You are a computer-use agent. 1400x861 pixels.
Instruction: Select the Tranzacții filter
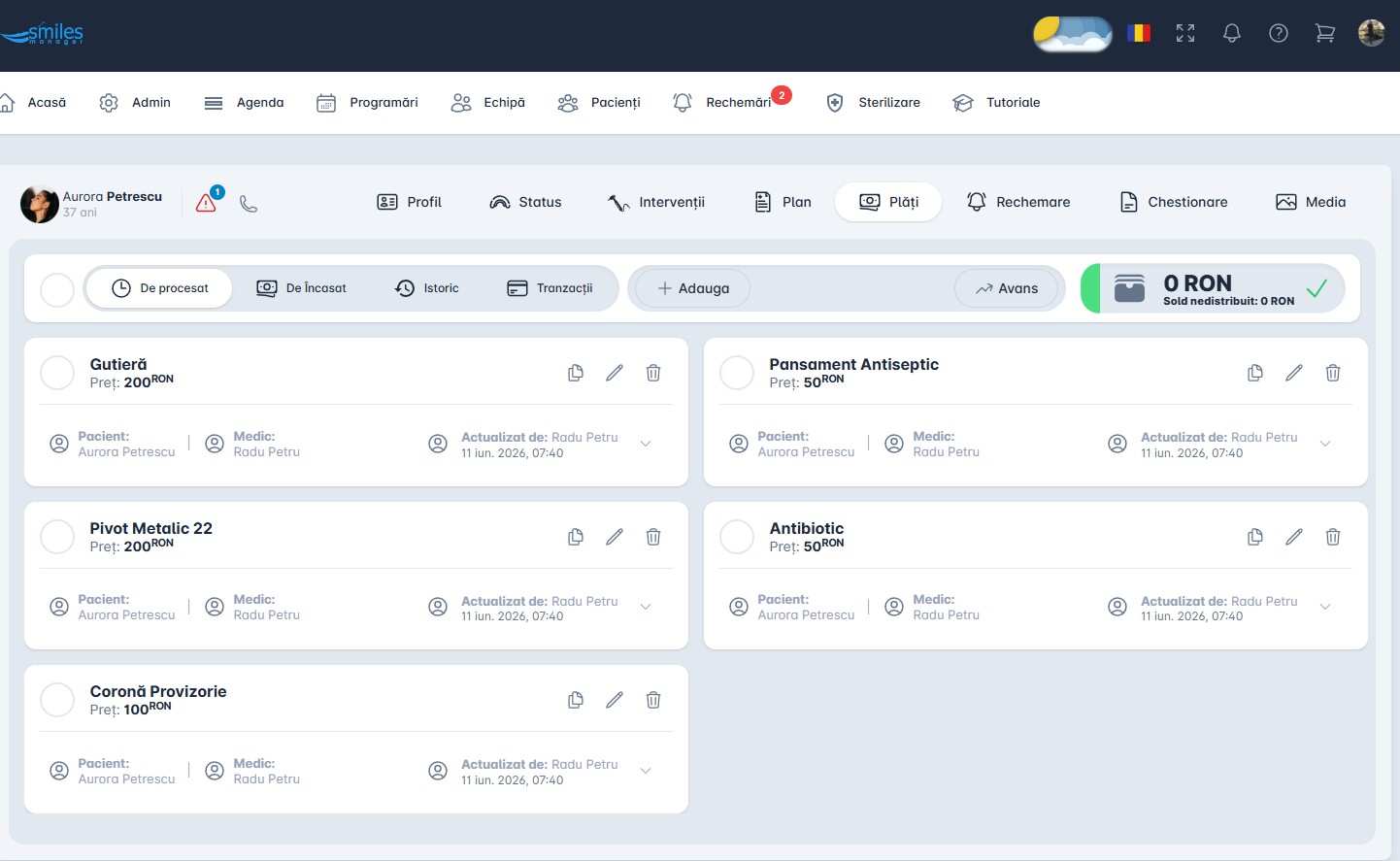click(x=550, y=288)
